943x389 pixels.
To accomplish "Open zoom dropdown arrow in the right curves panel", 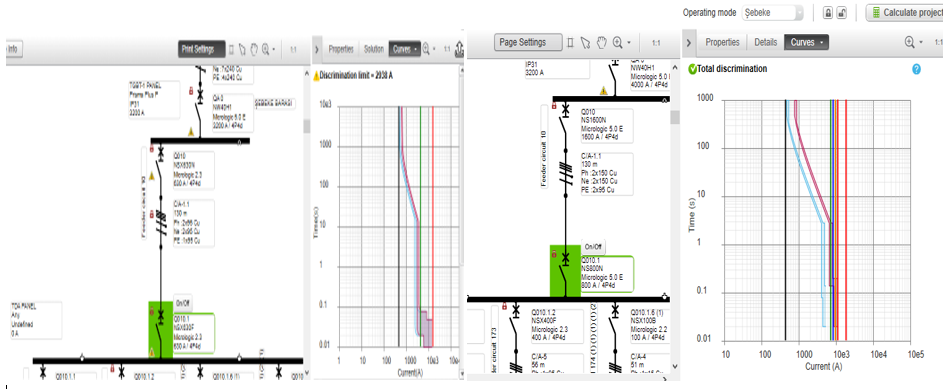I will [x=921, y=43].
